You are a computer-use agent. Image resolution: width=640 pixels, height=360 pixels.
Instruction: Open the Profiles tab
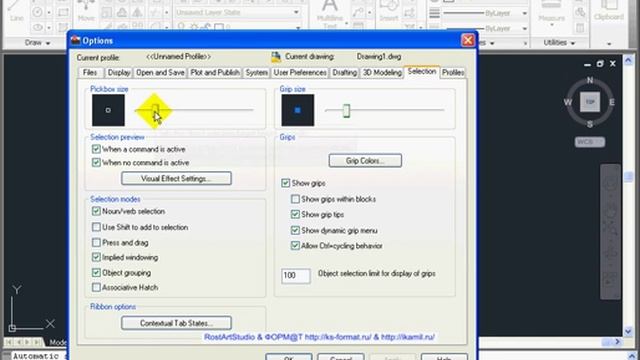(453, 73)
